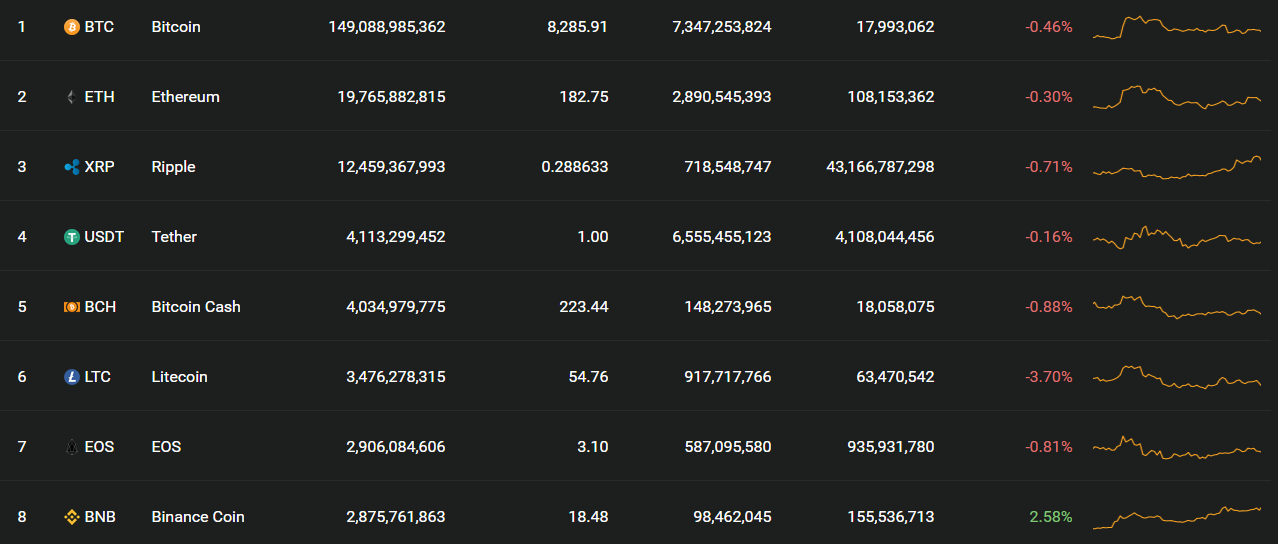The image size is (1278, 544).
Task: Open the Bitcoin Cash name link
Action: point(196,307)
